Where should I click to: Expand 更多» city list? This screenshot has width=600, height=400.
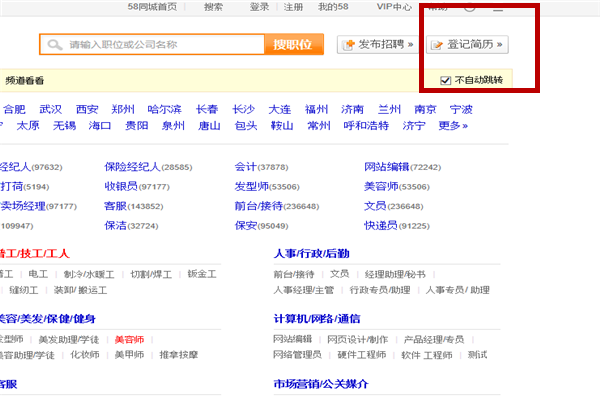pyautogui.click(x=453, y=126)
